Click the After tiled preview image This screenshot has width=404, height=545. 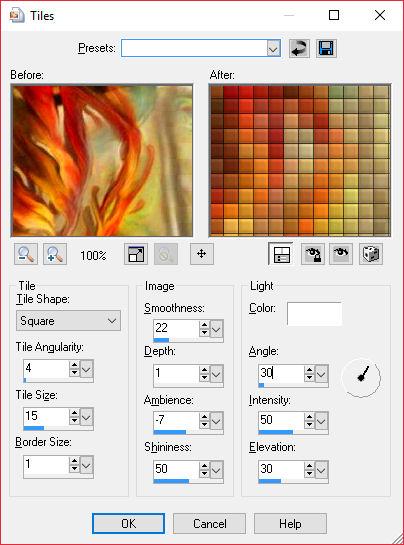300,161
